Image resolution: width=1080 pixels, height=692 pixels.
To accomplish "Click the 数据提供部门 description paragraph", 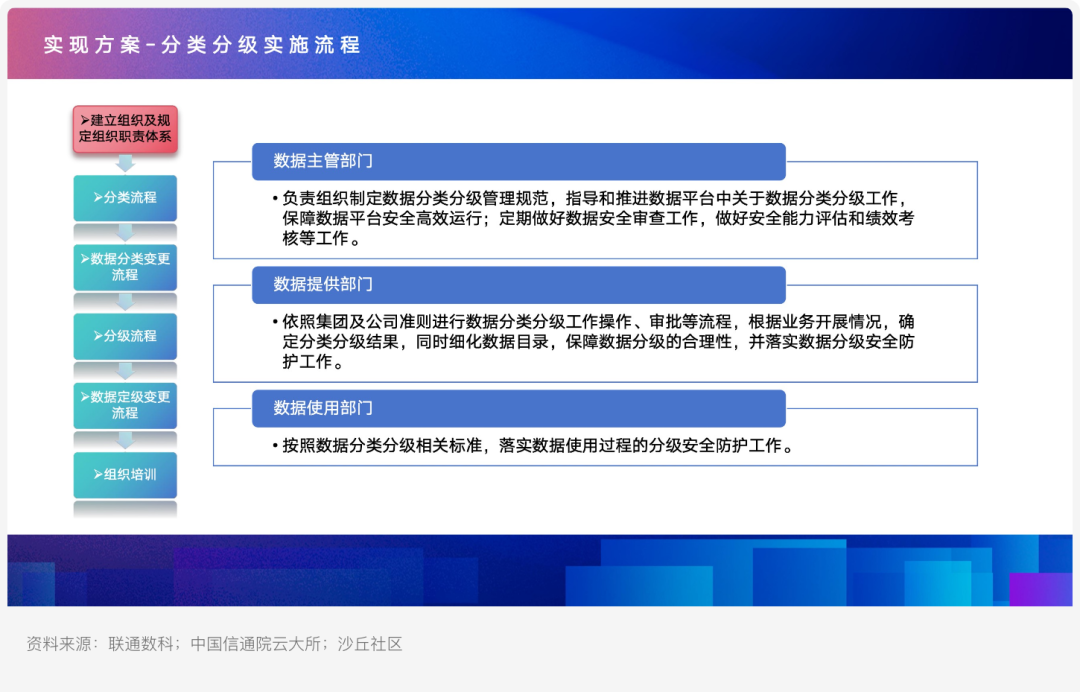I will click(595, 342).
